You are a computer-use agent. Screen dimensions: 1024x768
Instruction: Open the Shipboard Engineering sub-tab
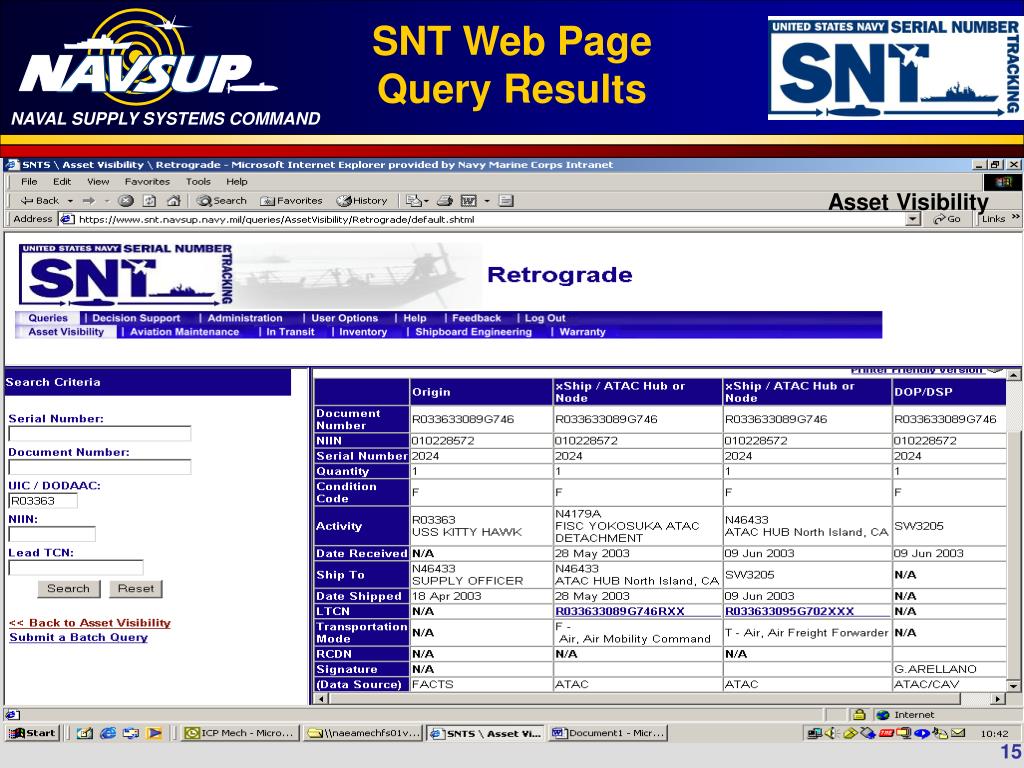point(473,332)
